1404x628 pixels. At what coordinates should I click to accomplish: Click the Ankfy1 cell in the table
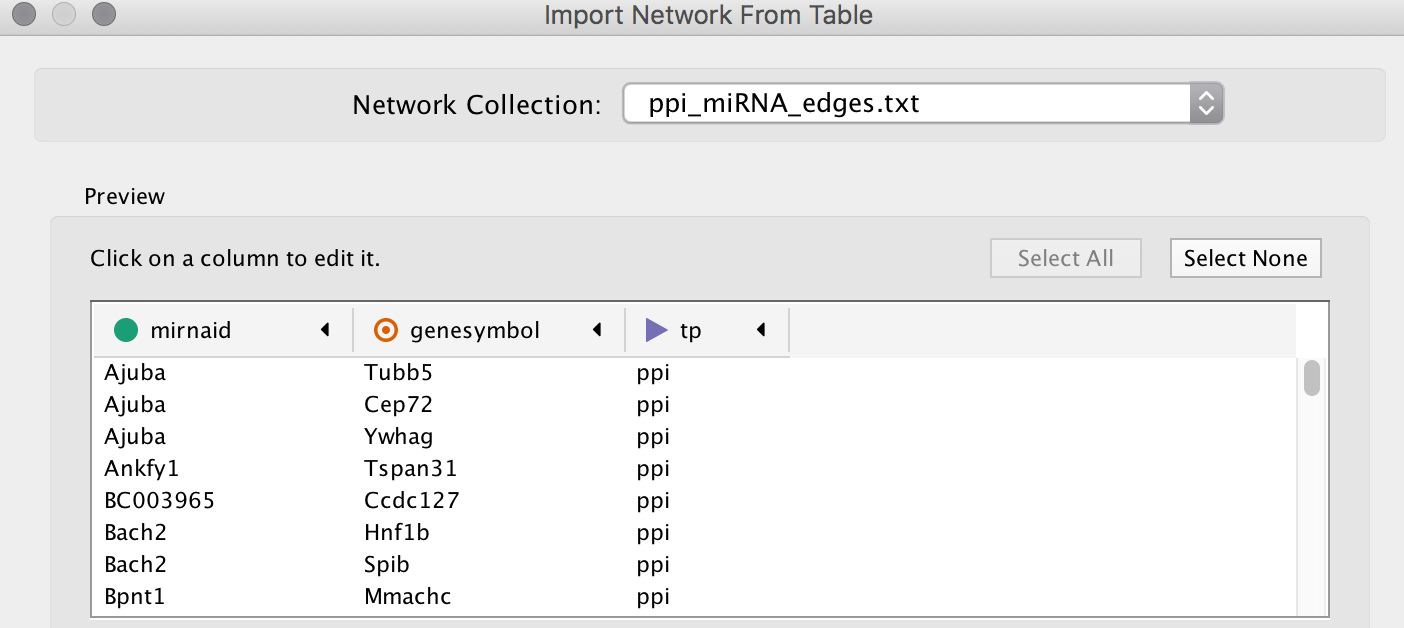(x=142, y=468)
